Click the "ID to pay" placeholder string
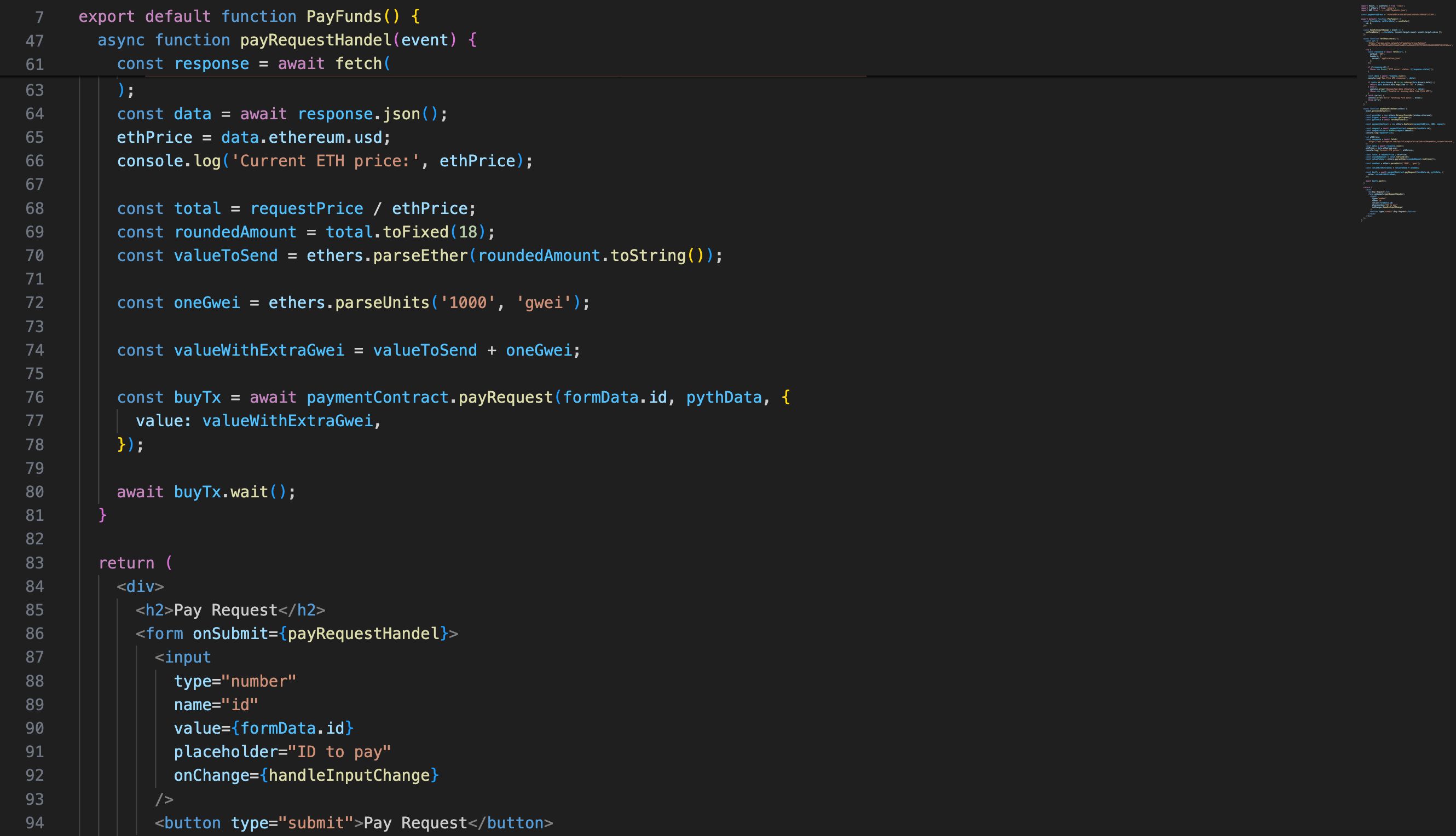The height and width of the screenshot is (836, 1456). tap(339, 752)
